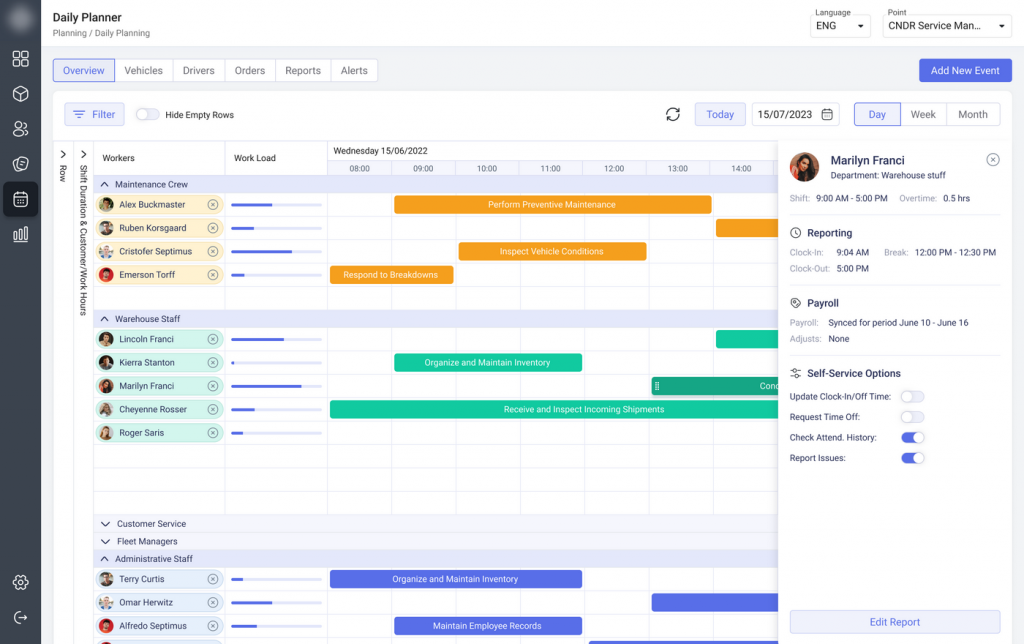Open the settings gear in the sidebar

point(20,582)
